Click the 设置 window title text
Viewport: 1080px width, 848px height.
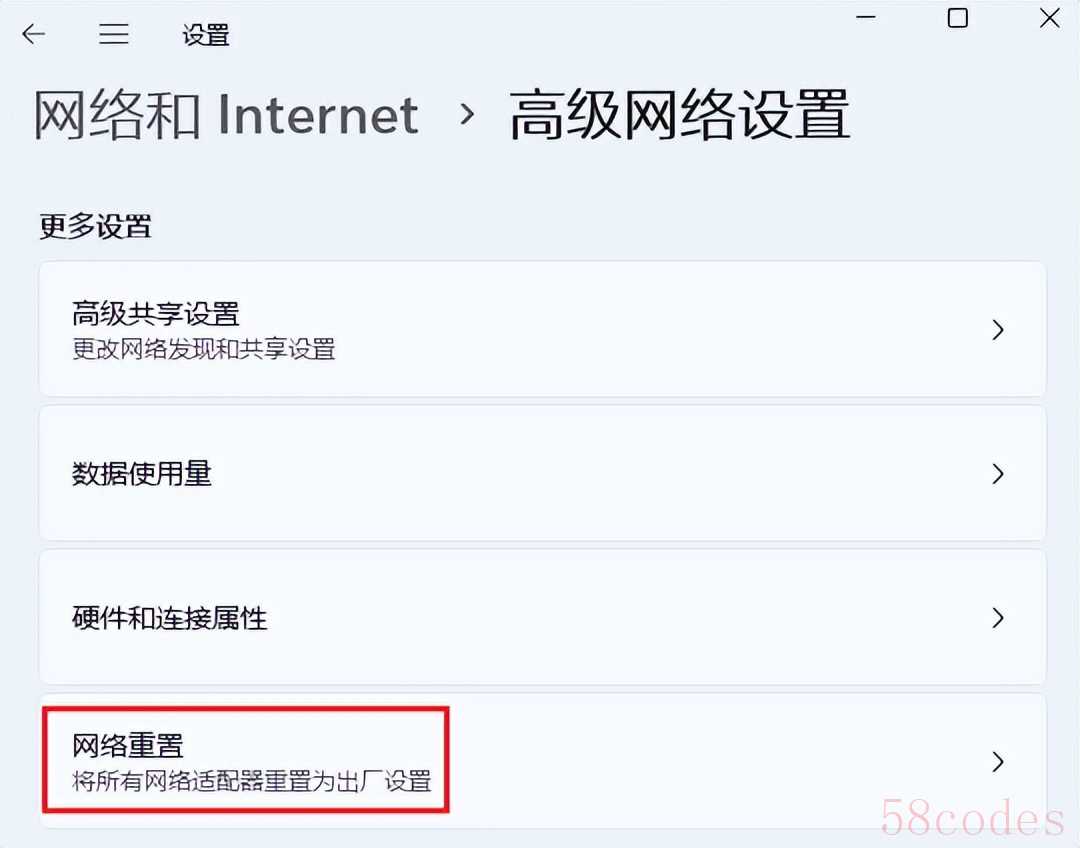tap(205, 34)
